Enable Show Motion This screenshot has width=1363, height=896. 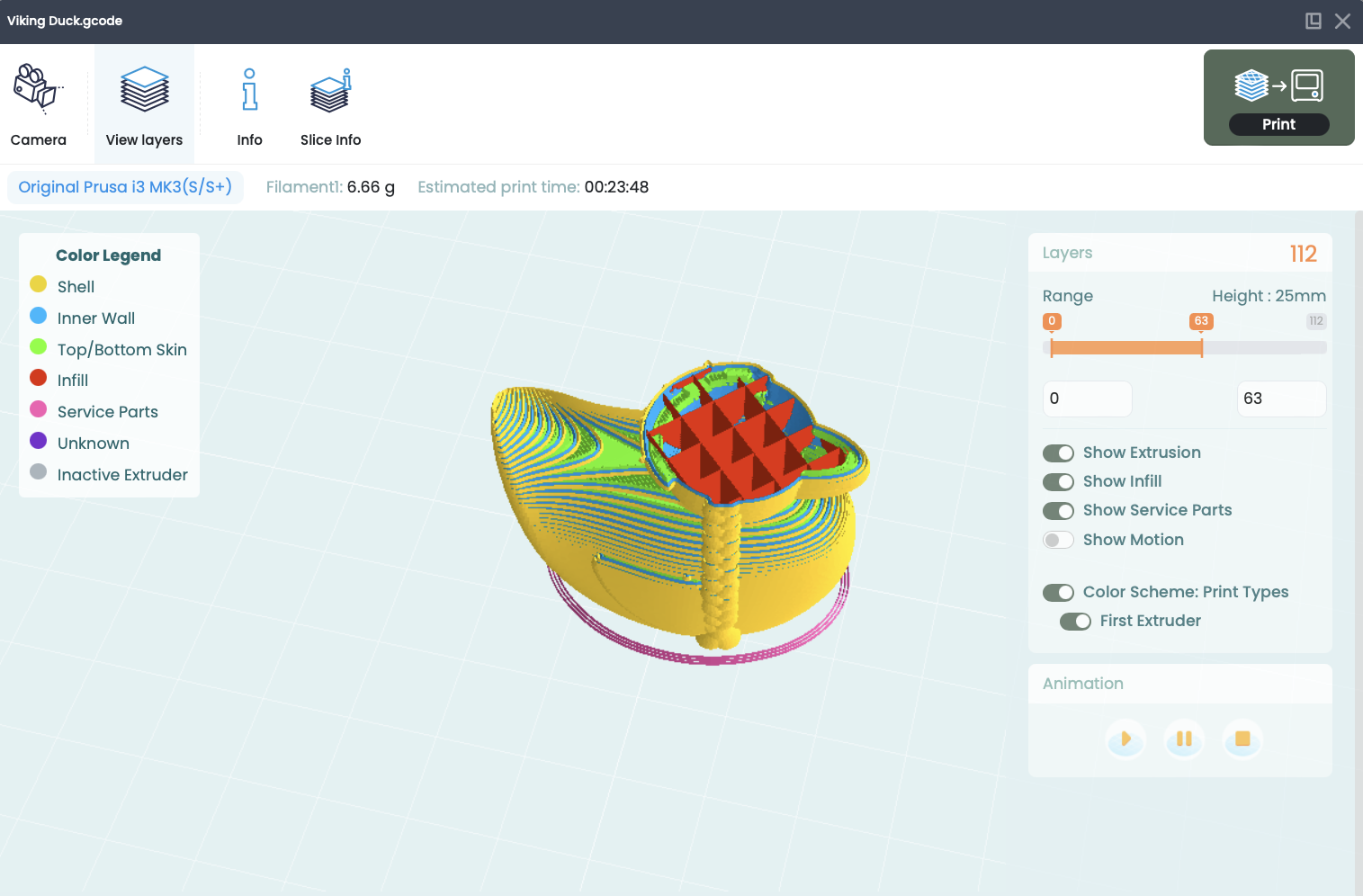(1059, 540)
